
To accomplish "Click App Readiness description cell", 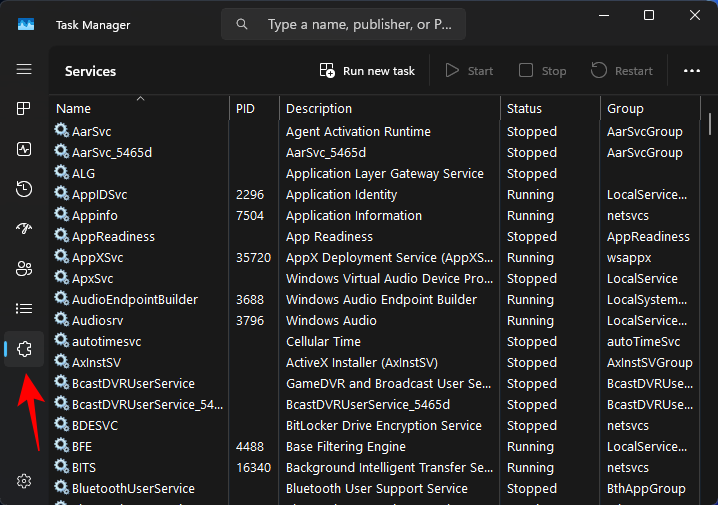I will pos(329,237).
